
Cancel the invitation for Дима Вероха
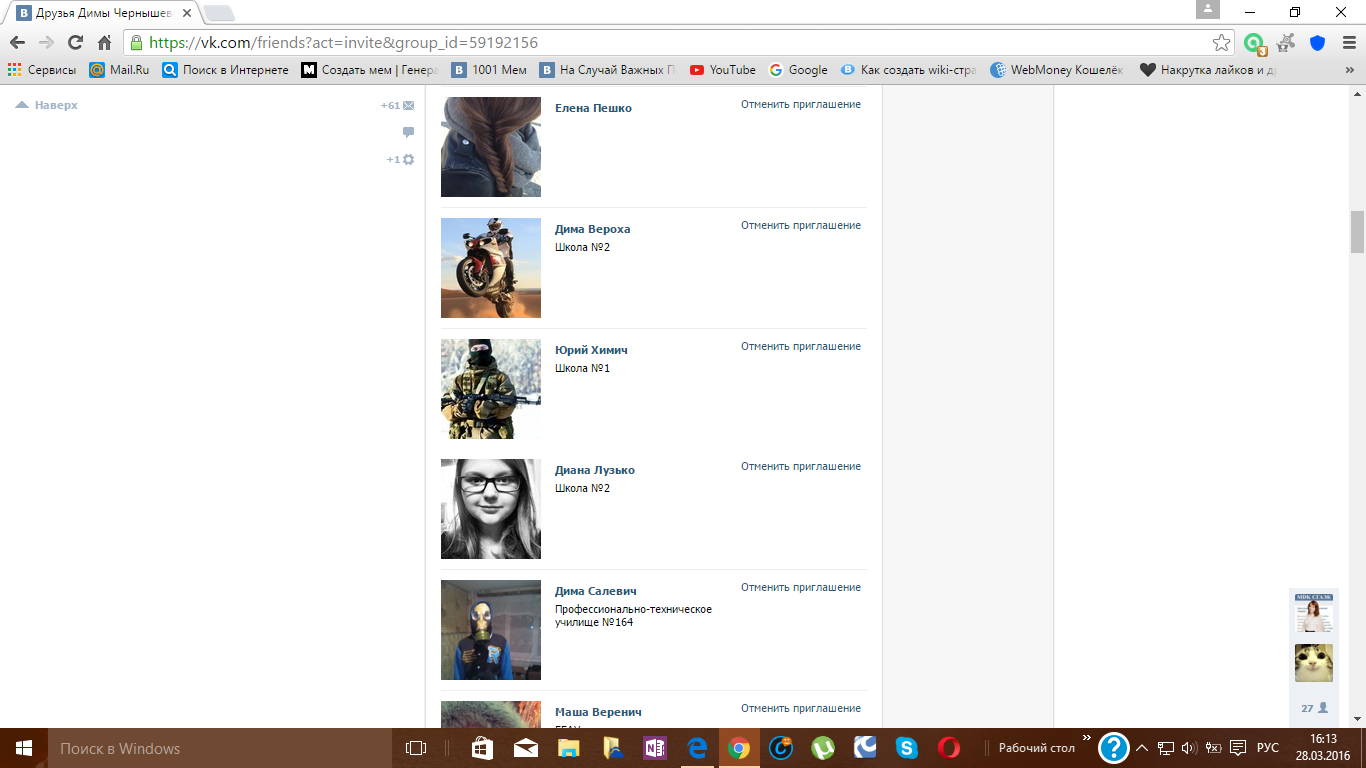tap(801, 225)
